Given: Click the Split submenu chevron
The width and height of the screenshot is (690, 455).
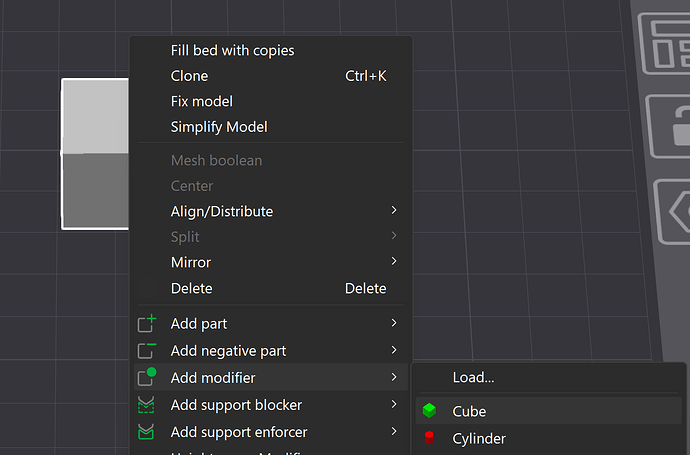Looking at the screenshot, I should click(x=394, y=236).
